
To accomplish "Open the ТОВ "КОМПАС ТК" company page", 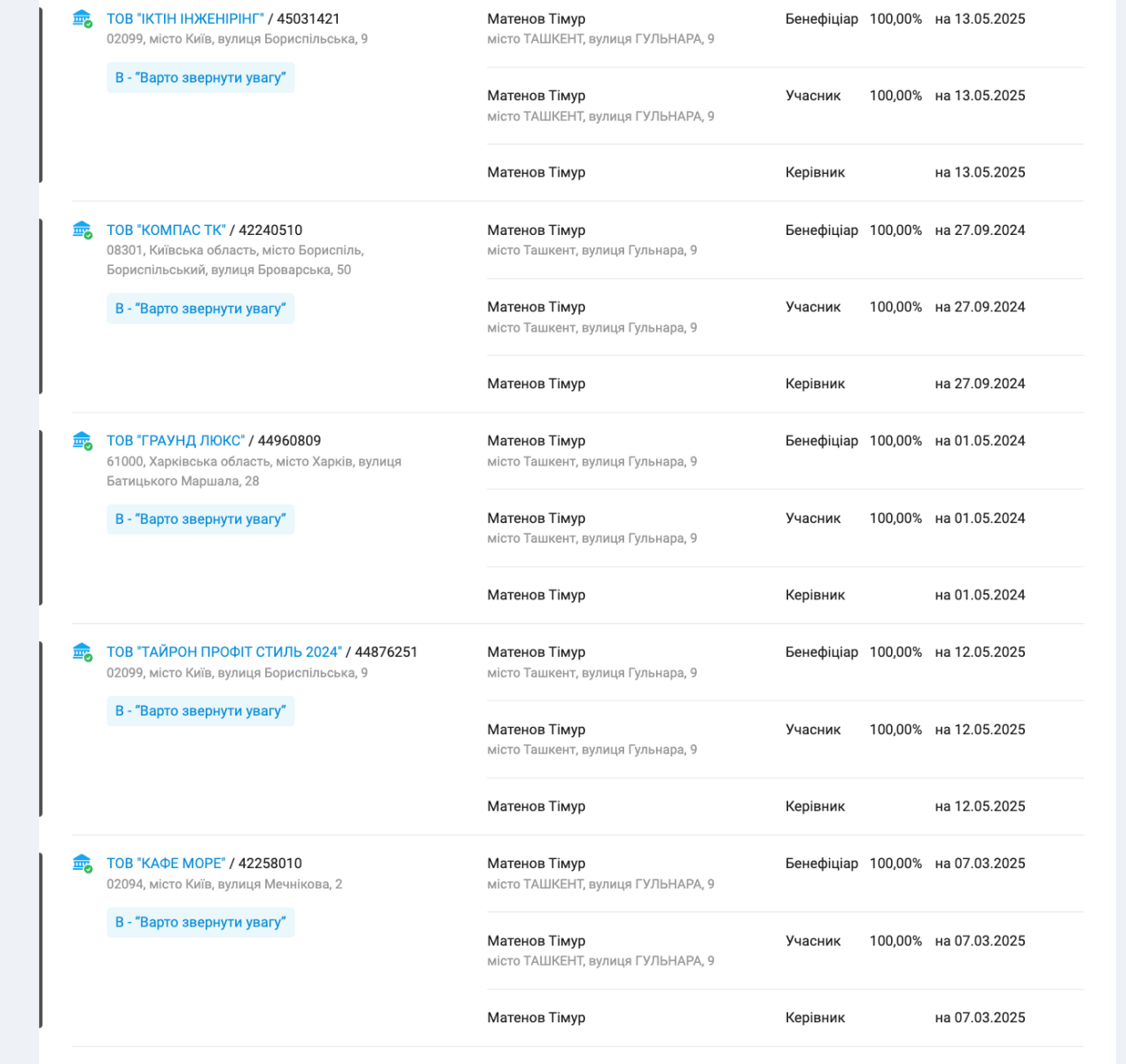I will point(166,230).
